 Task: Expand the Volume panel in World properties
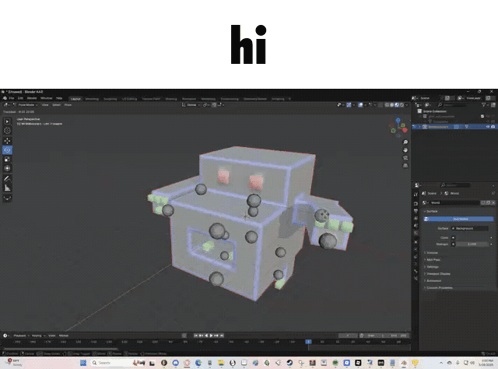tap(432, 253)
